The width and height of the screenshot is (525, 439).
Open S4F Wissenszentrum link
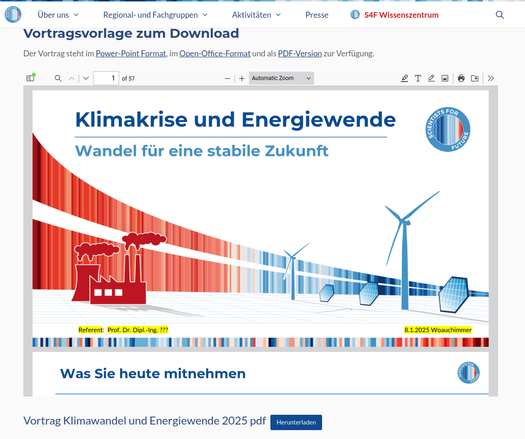(401, 15)
